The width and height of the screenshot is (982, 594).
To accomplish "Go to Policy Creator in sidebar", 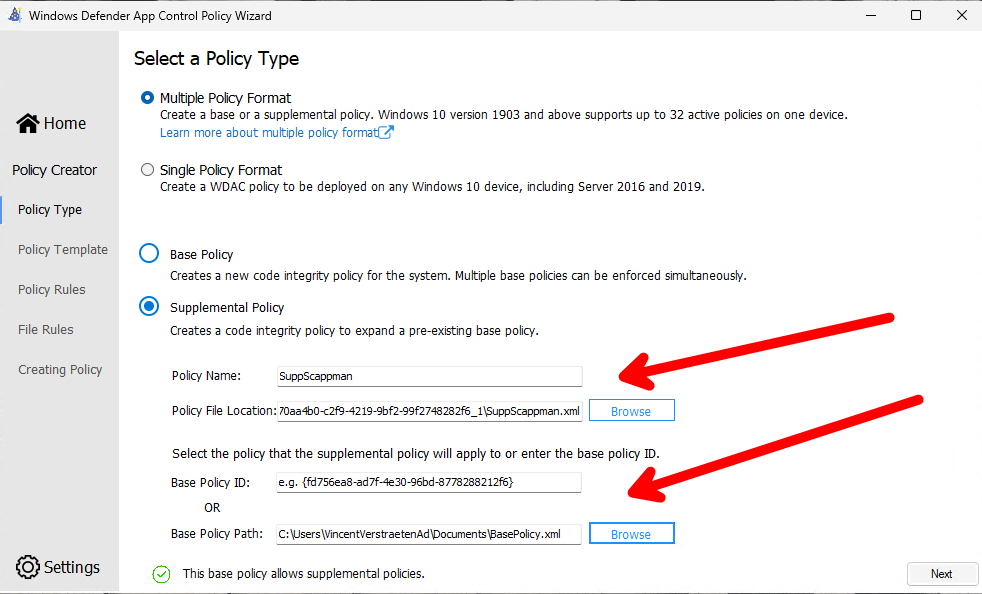I will 54,170.
